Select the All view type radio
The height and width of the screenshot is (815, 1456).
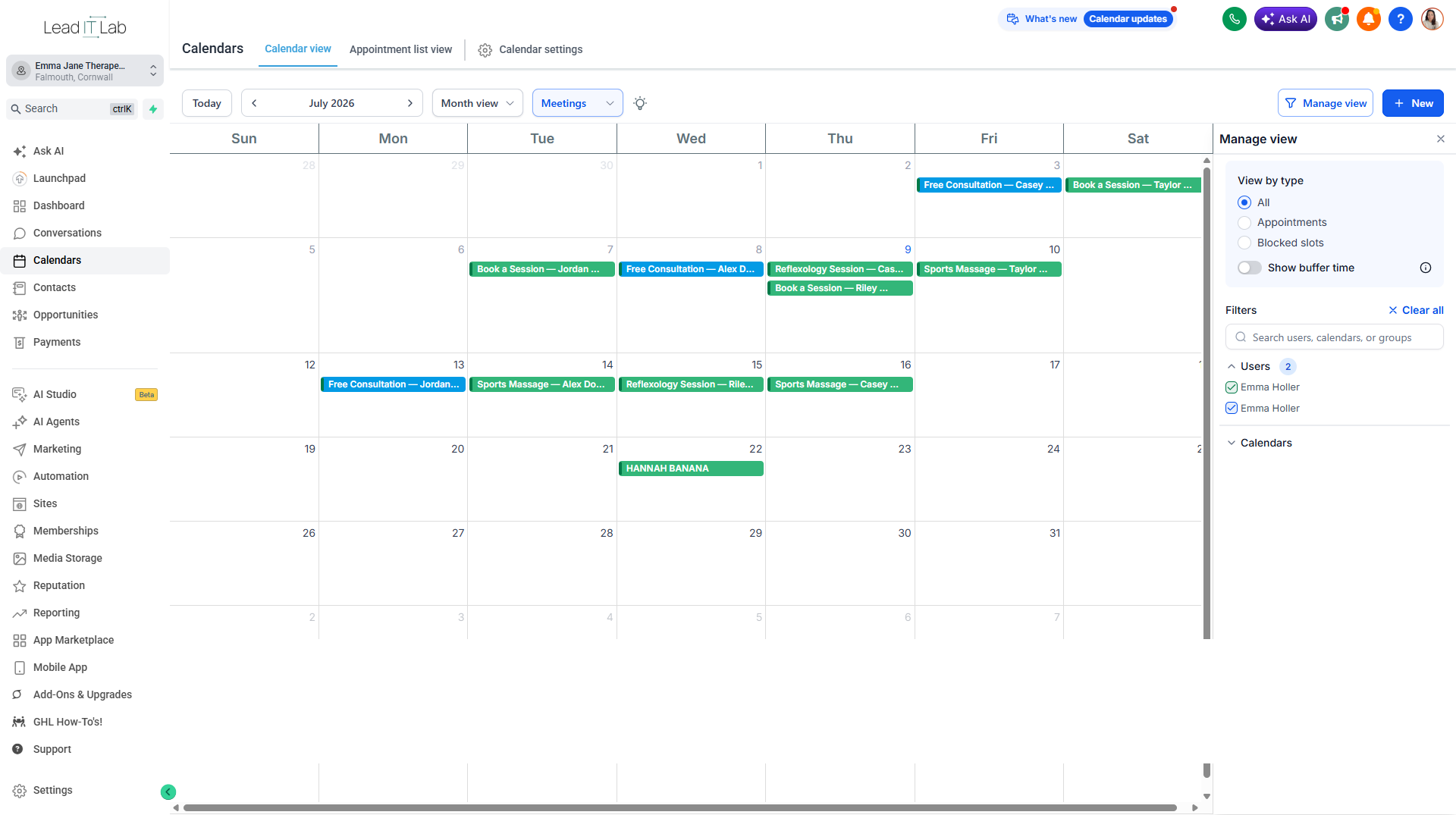pos(1244,202)
